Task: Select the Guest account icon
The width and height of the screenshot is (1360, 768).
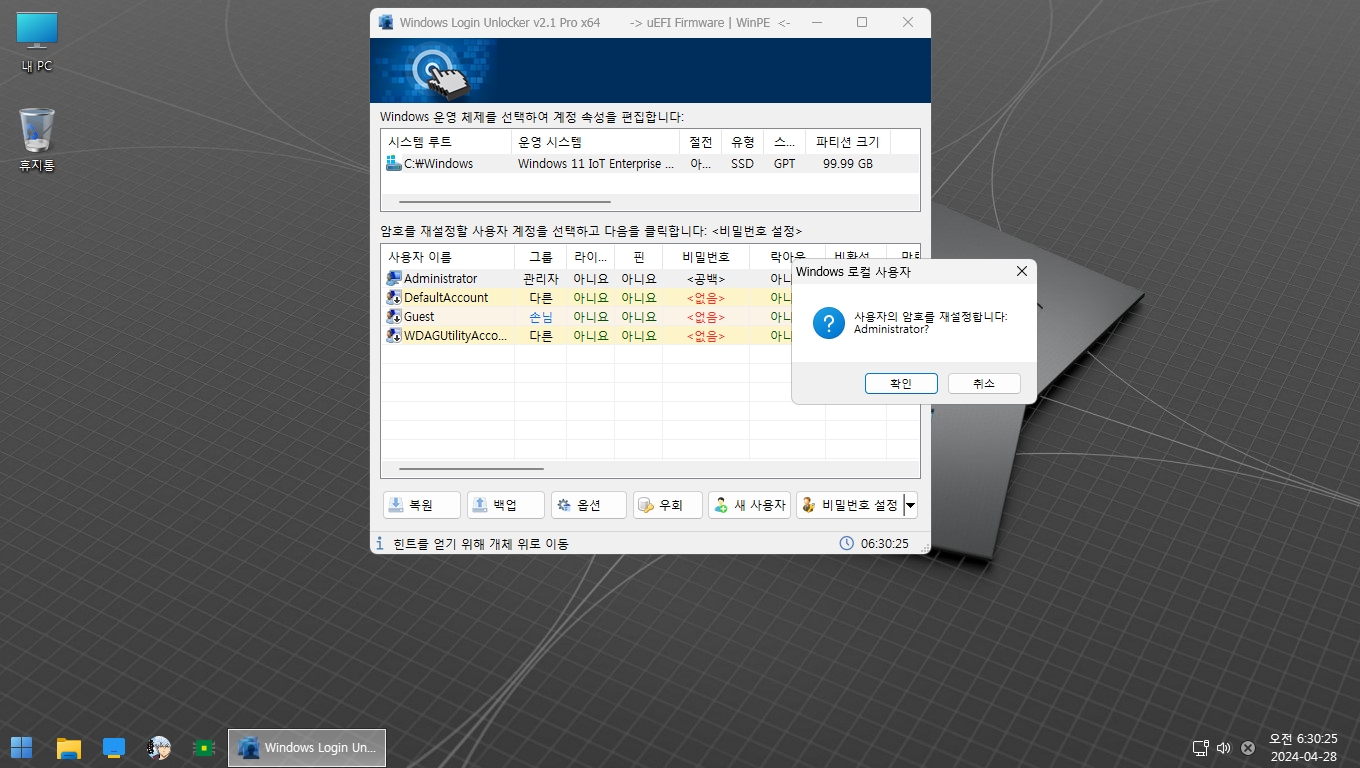Action: (394, 317)
